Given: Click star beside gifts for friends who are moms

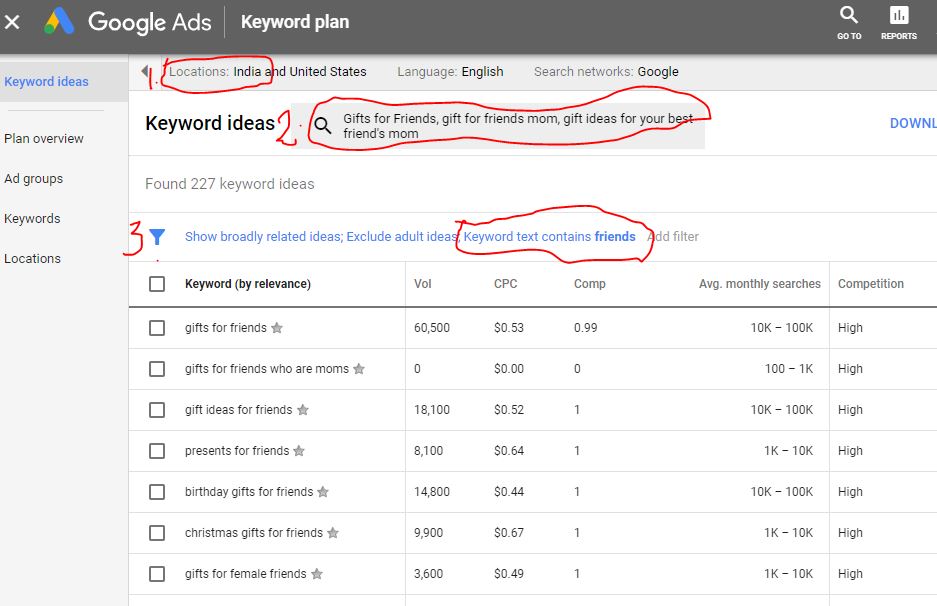Looking at the screenshot, I should (x=359, y=369).
